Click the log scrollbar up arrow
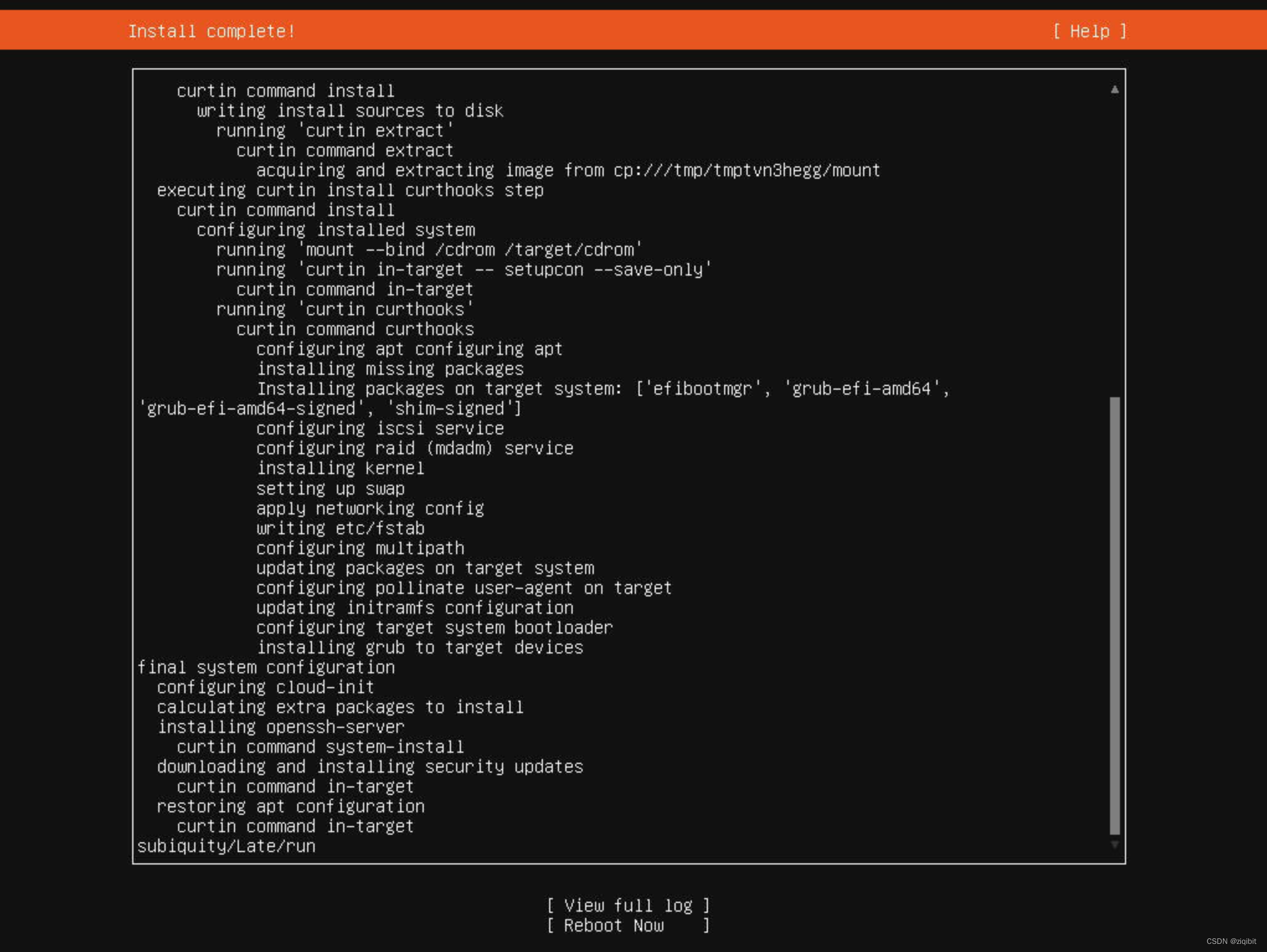The height and width of the screenshot is (952, 1267). pos(1114,89)
